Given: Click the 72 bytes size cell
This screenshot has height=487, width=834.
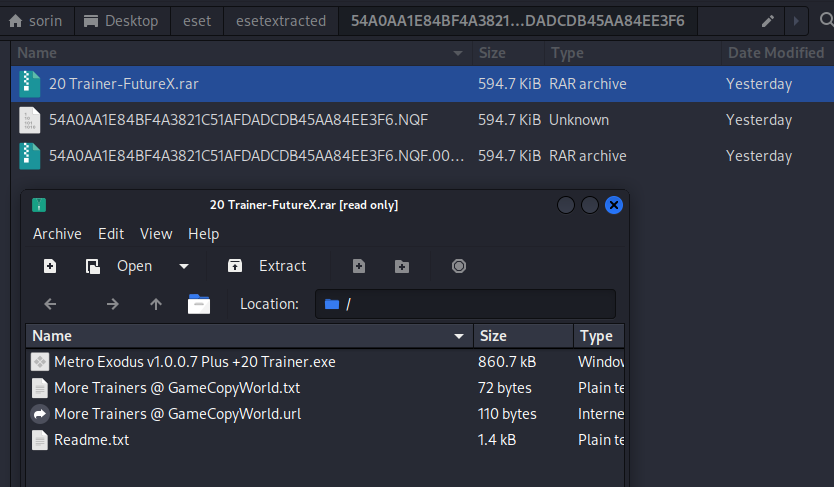Looking at the screenshot, I should point(505,388).
